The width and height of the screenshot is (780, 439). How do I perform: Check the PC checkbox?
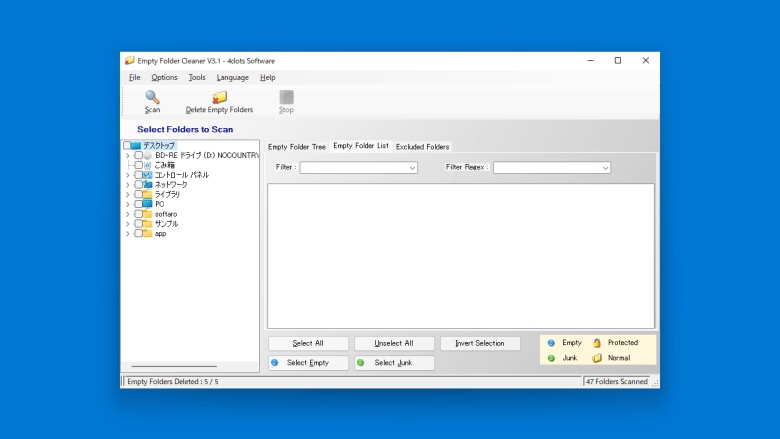point(138,204)
